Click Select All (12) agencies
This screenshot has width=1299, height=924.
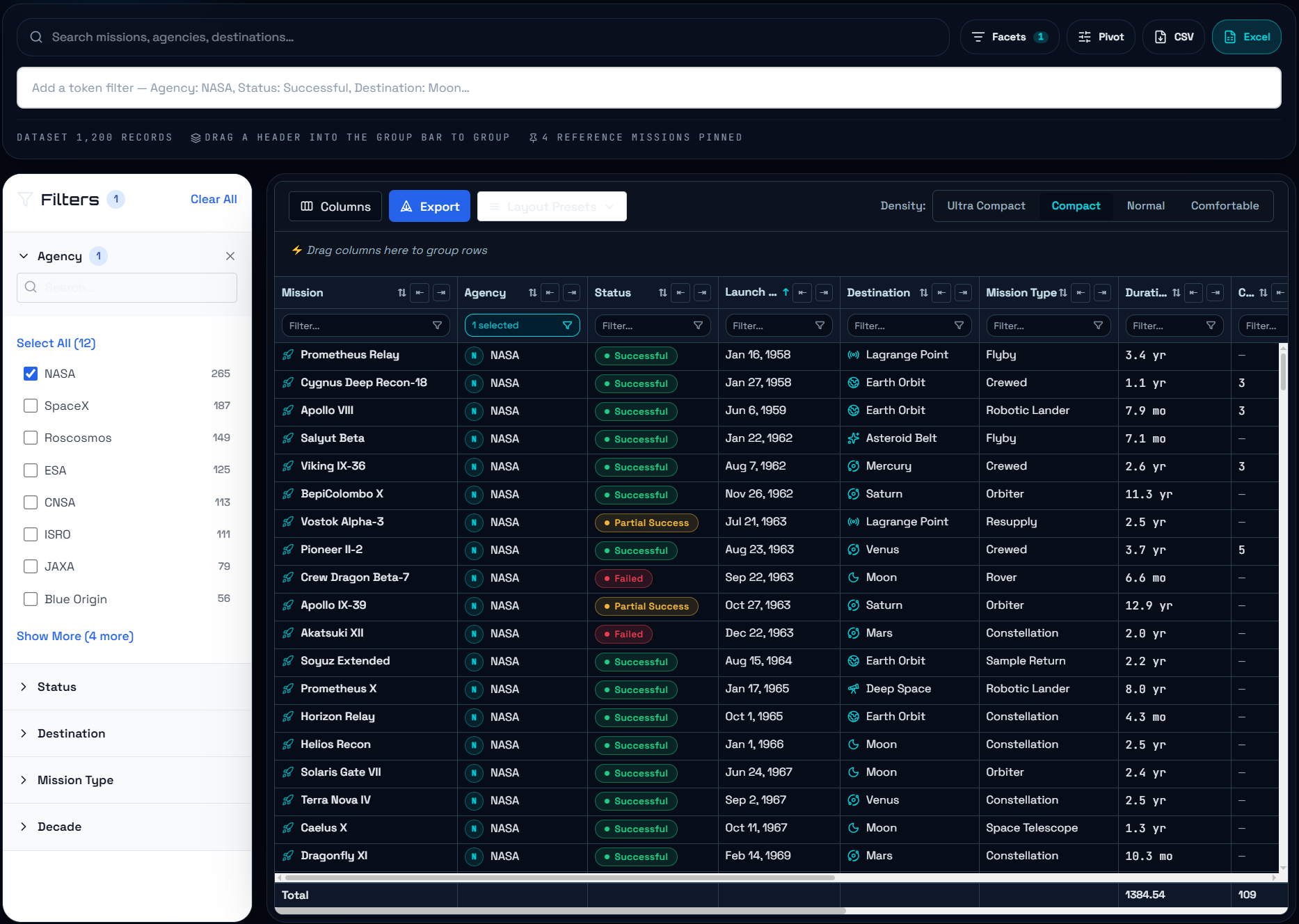[56, 343]
